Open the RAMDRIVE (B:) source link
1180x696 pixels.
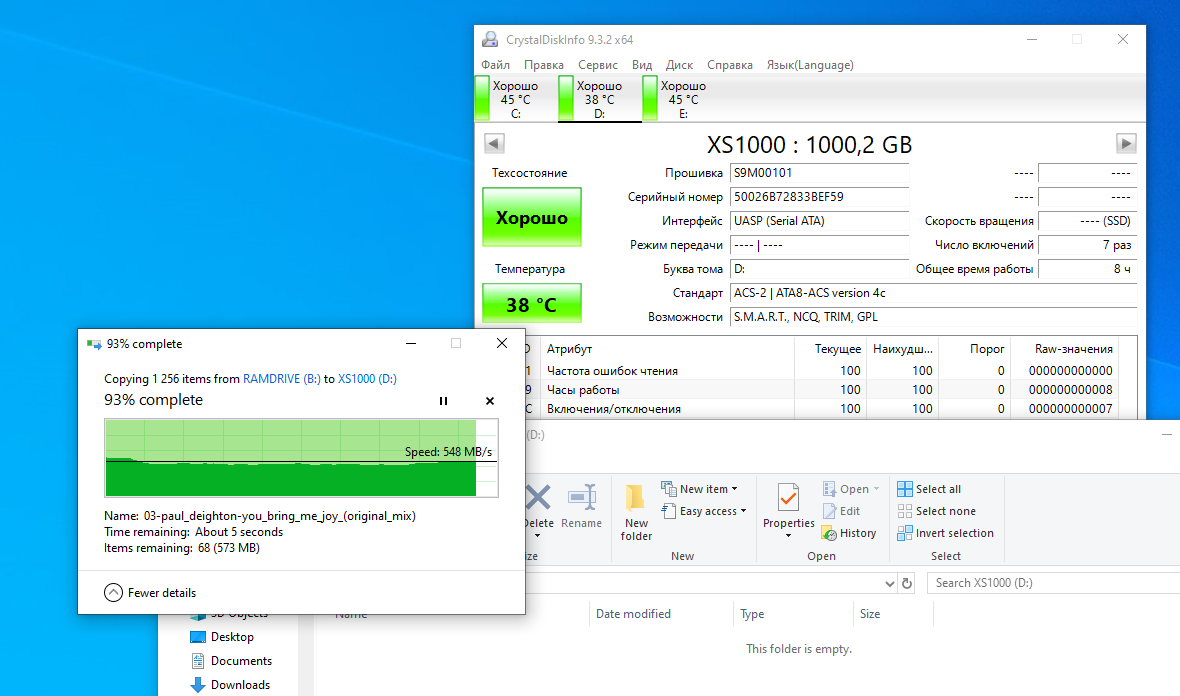[x=281, y=379]
